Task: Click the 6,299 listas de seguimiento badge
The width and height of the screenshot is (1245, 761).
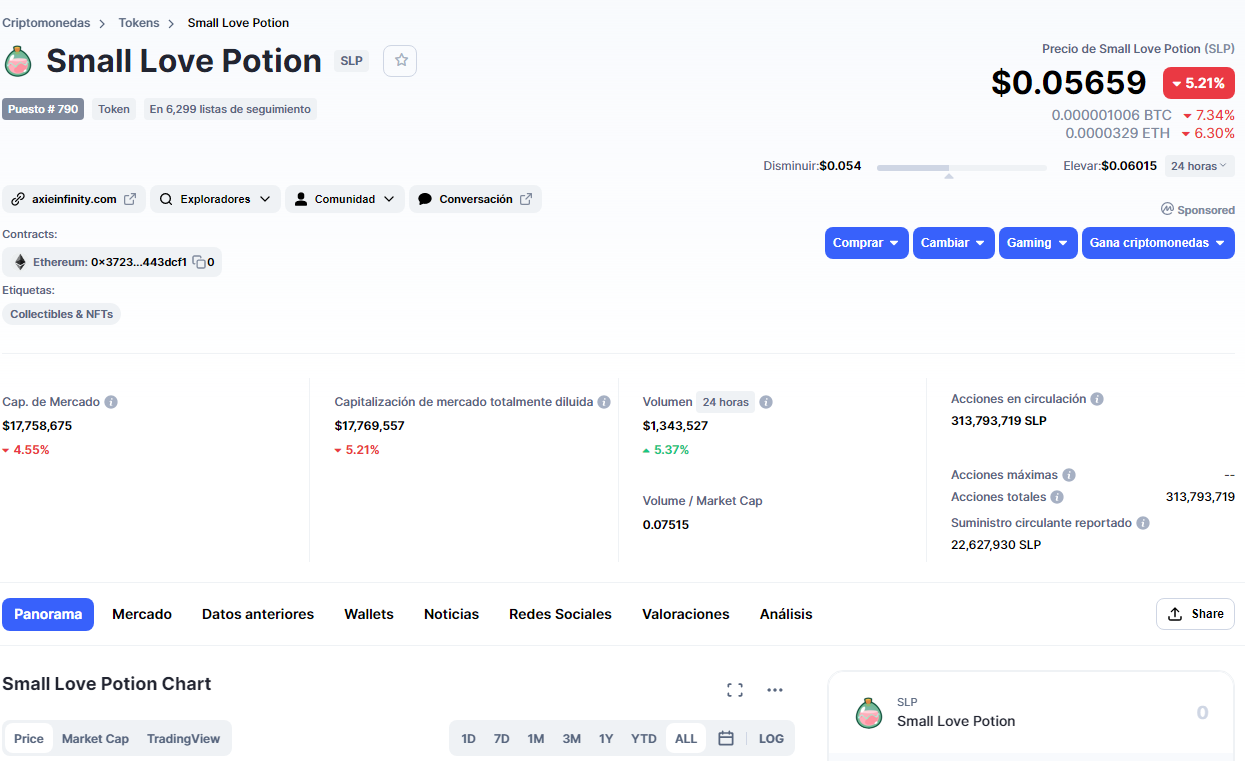Action: [x=230, y=109]
